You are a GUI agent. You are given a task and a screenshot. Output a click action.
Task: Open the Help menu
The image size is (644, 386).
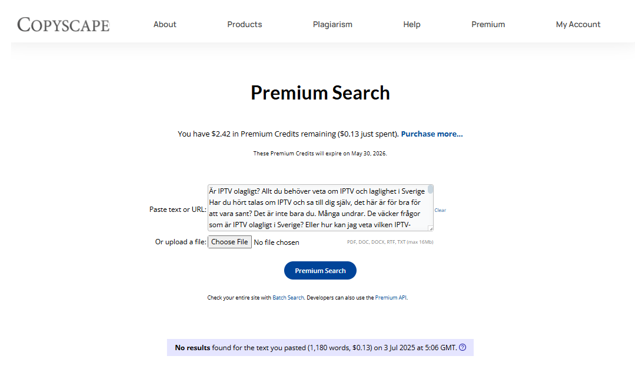point(412,24)
